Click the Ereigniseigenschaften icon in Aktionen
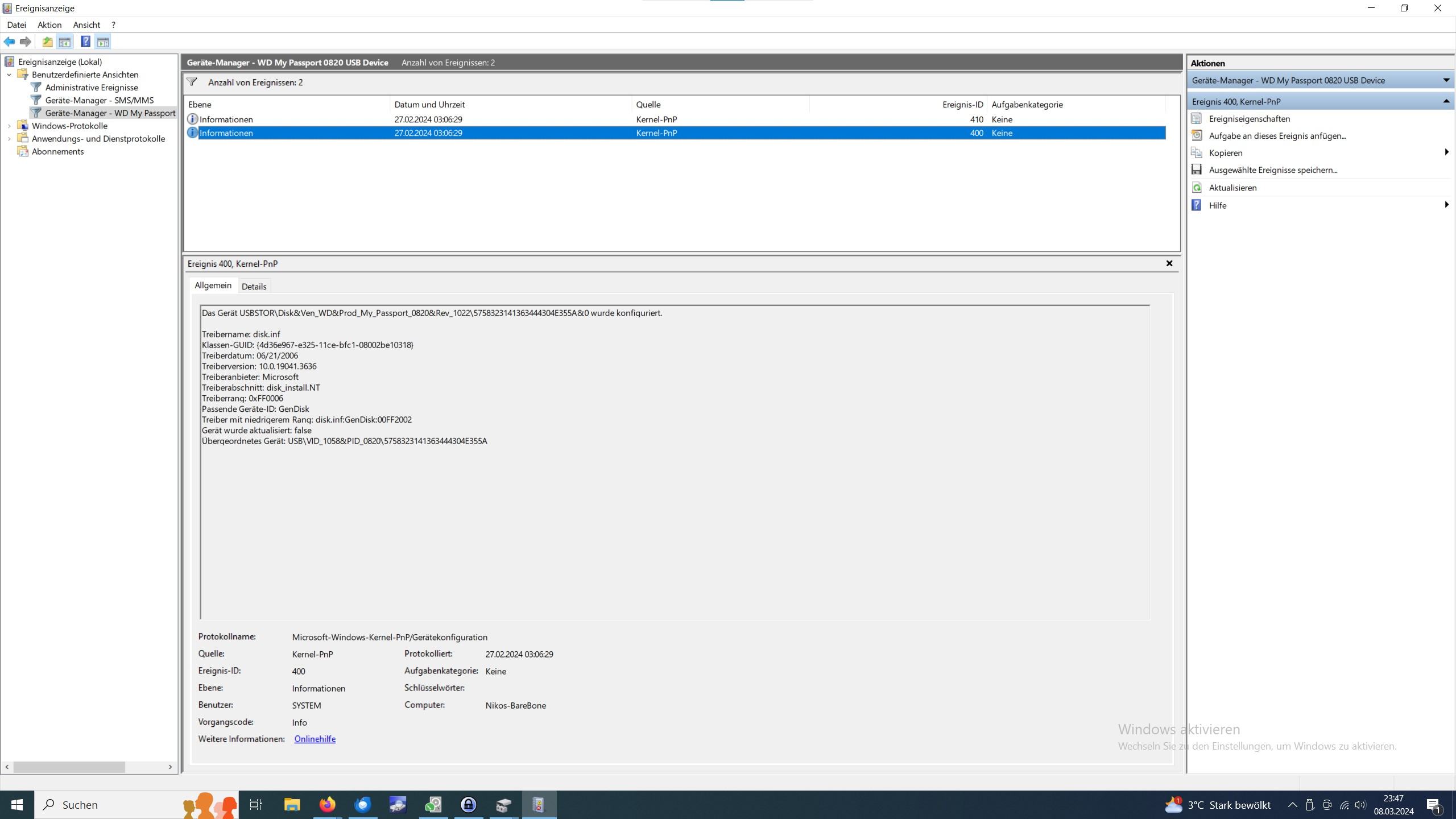1456x819 pixels. pyautogui.click(x=1197, y=119)
